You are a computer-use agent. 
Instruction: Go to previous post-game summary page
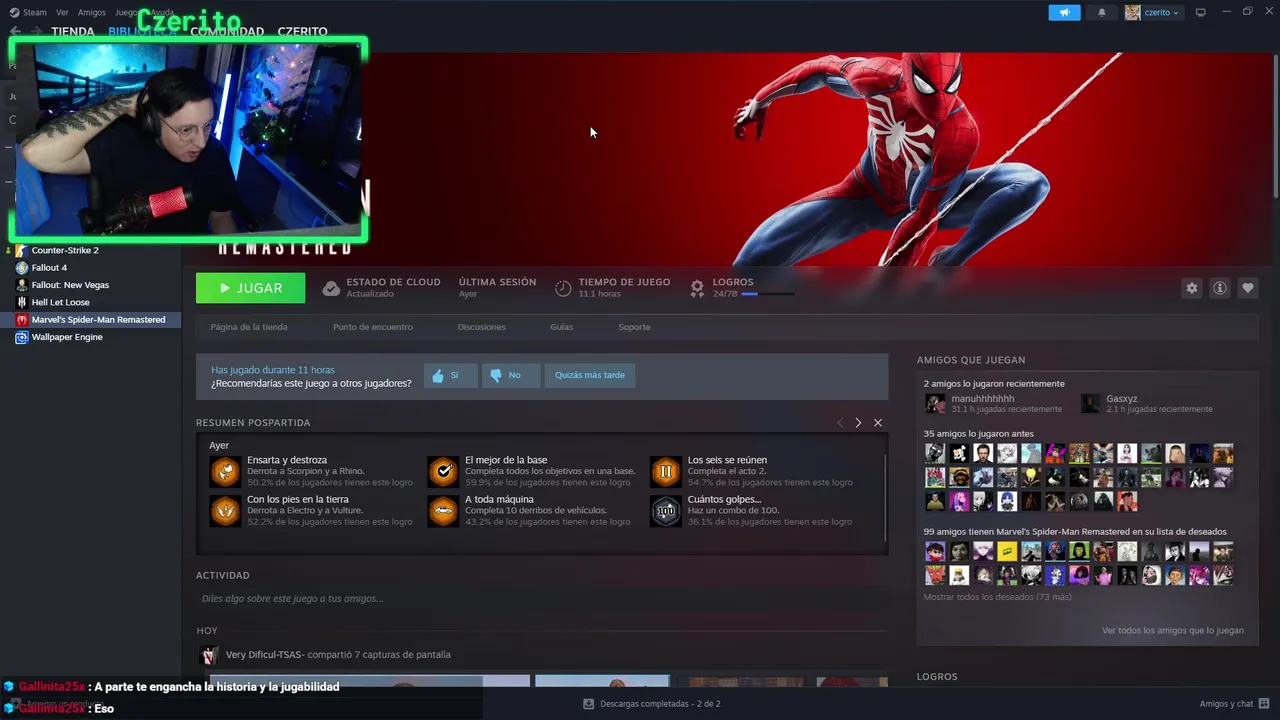coord(839,423)
